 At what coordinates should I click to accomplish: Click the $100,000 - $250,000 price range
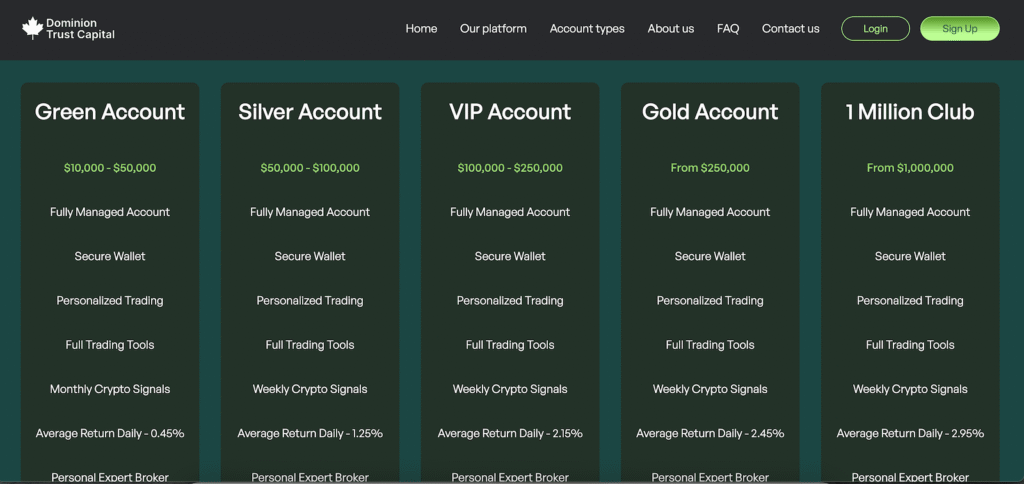[510, 168]
